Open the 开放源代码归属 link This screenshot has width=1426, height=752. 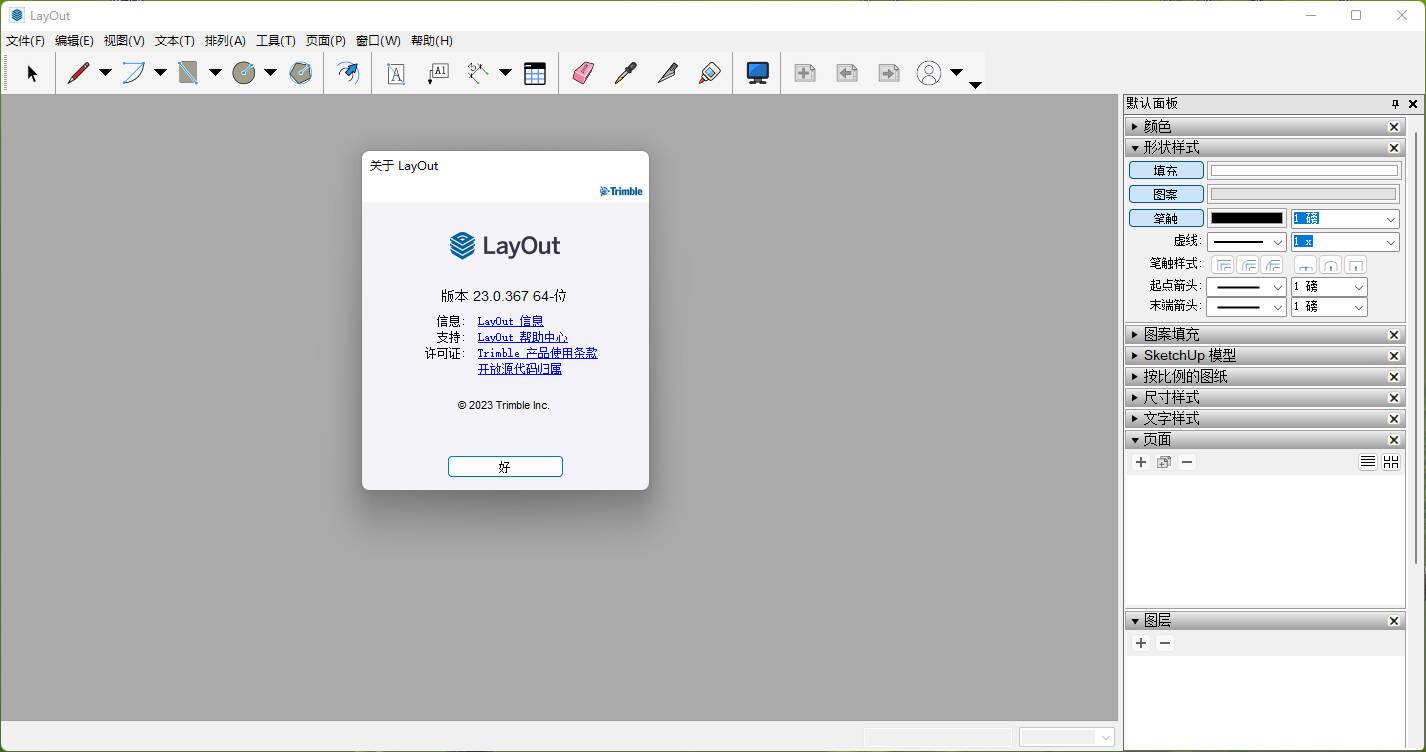click(x=519, y=369)
